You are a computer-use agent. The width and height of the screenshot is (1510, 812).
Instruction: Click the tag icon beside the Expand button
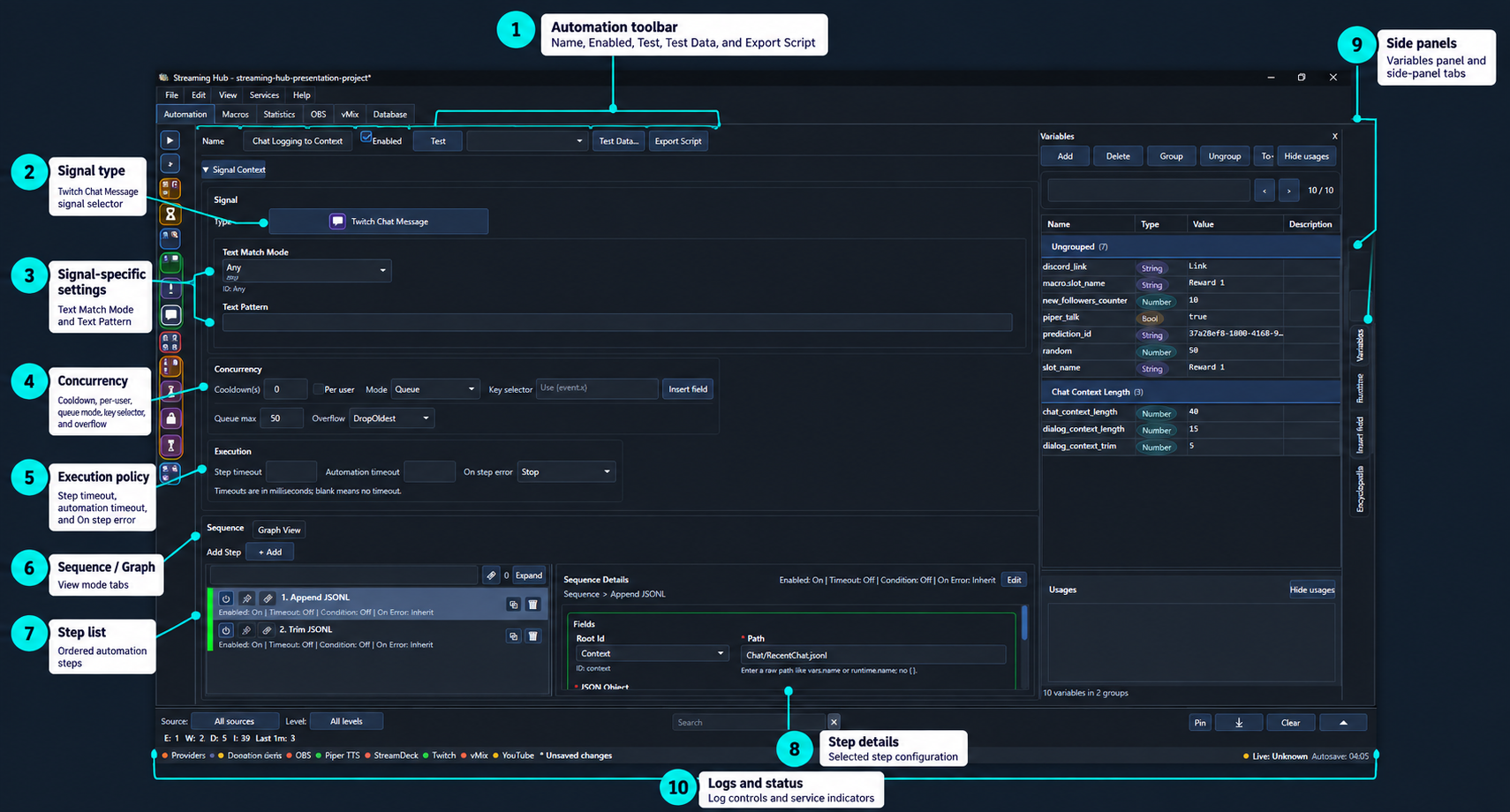[491, 575]
